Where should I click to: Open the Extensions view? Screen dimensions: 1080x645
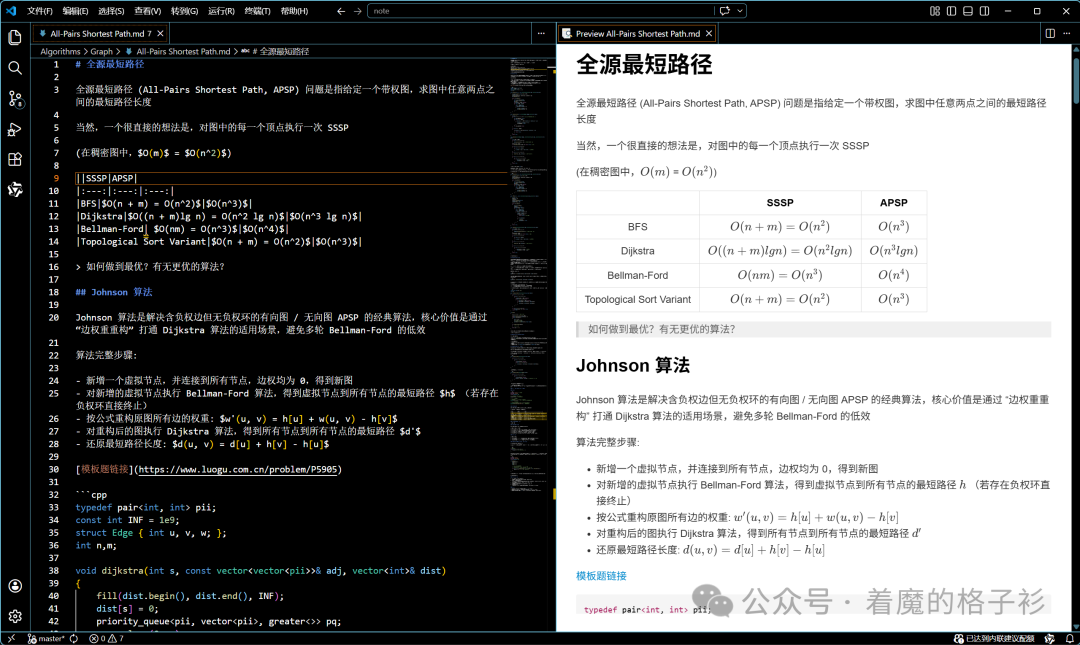tap(14, 159)
